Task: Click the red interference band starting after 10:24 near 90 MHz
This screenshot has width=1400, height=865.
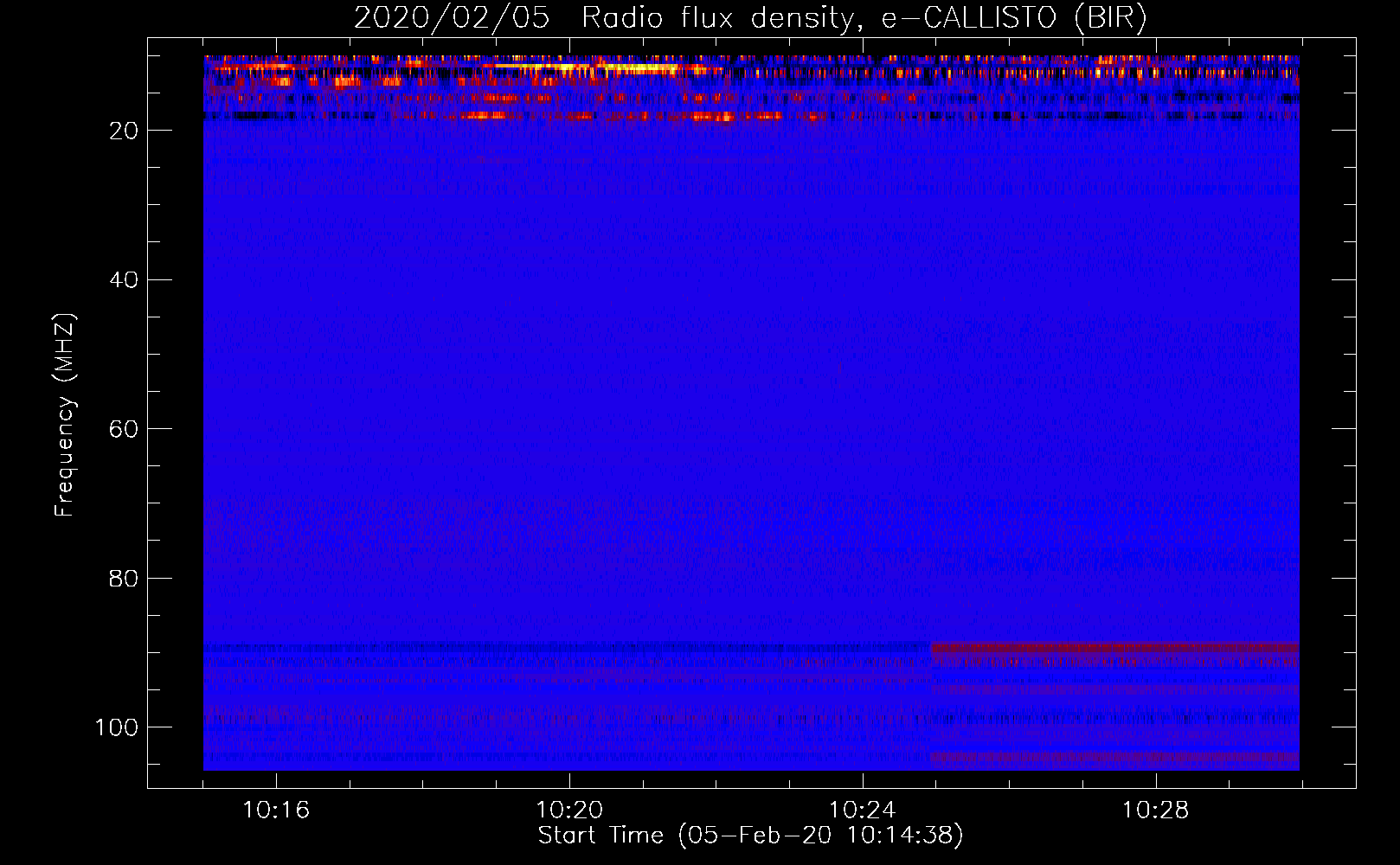Action: pos(1114,647)
